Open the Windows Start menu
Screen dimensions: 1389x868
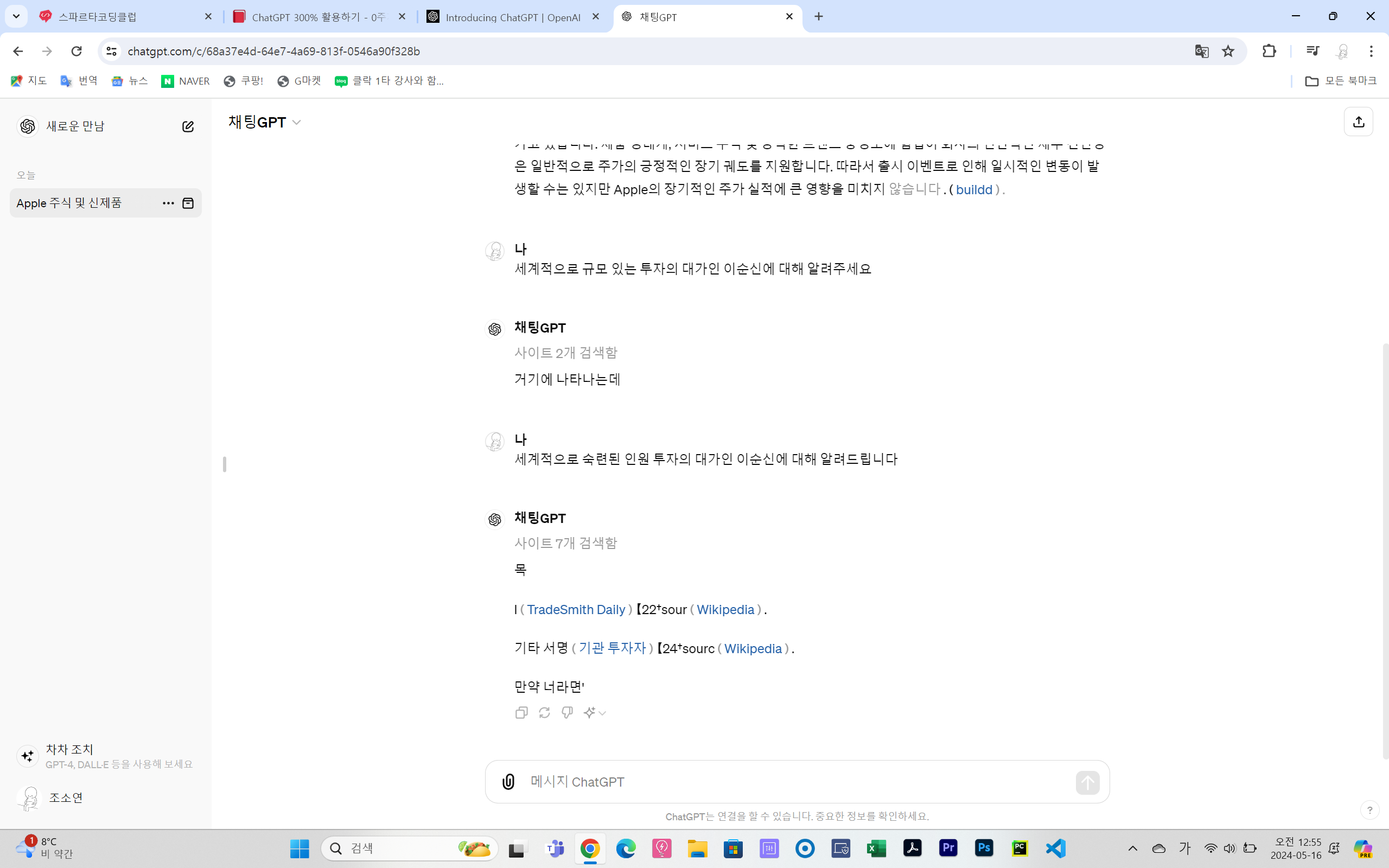point(300,848)
